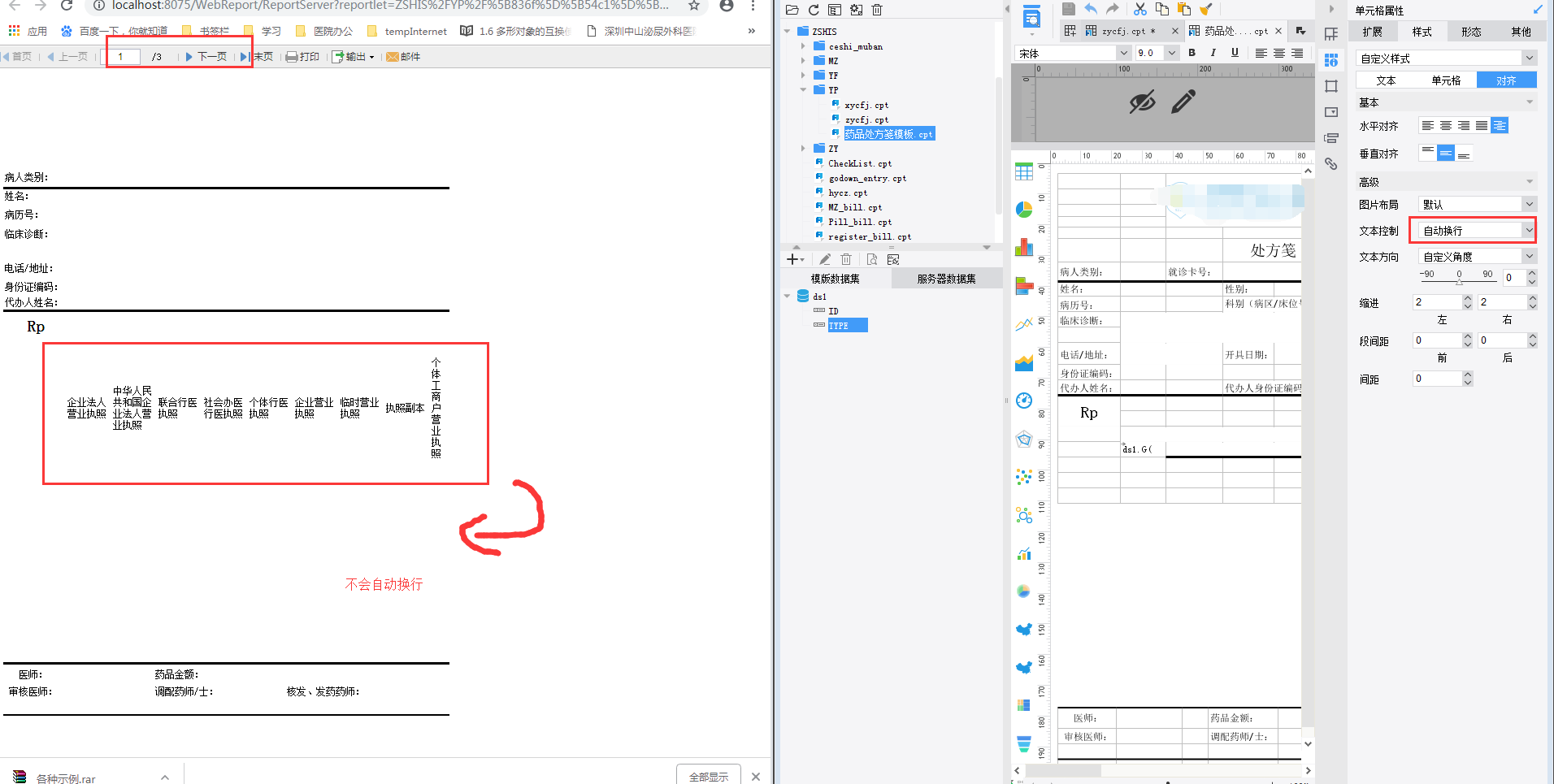Switch to the 扩展 tab in cell properties
This screenshot has height=784, width=1554.
1373,32
